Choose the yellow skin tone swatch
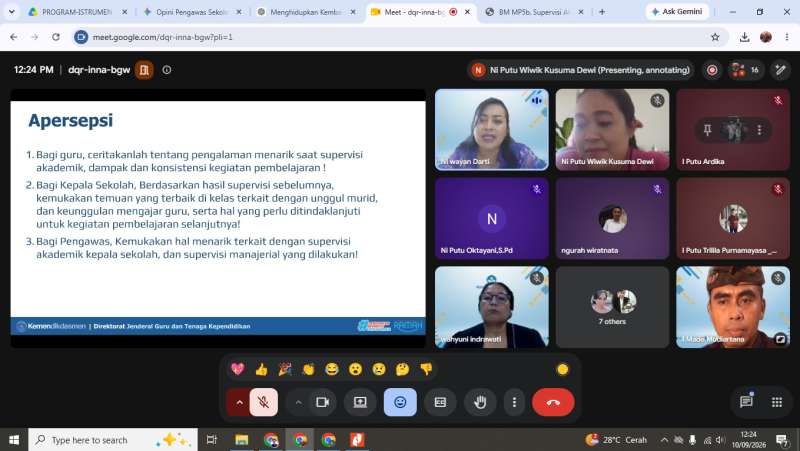This screenshot has height=451, width=800. [562, 369]
